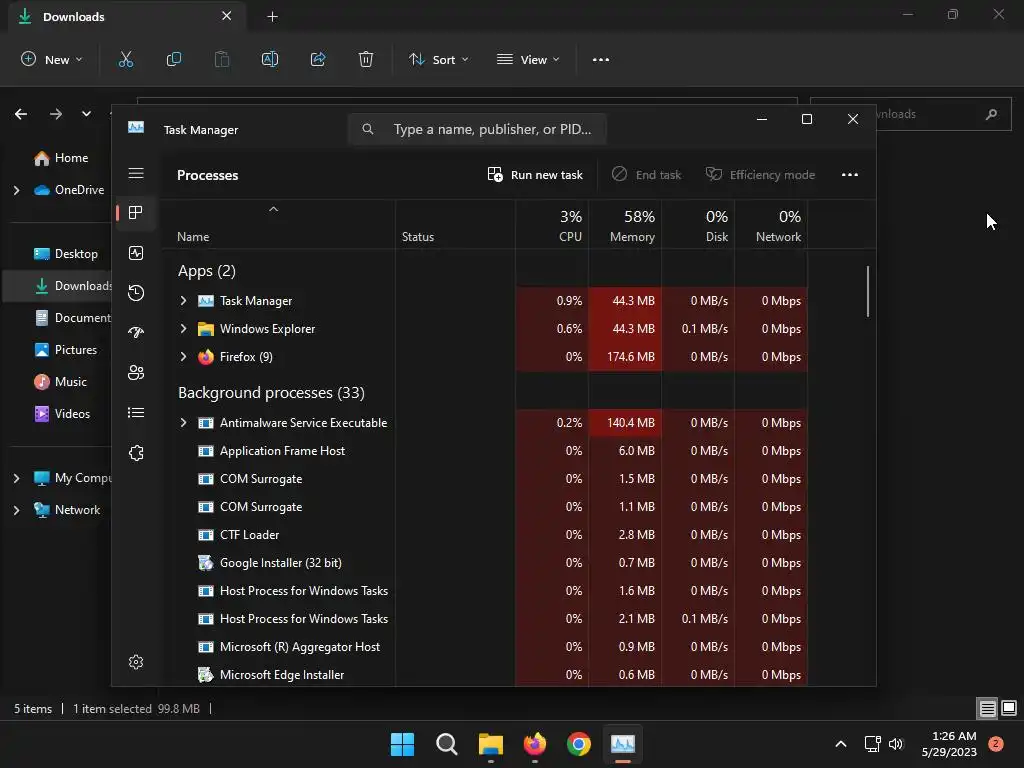Open volume control in system tray
Image resolution: width=1024 pixels, height=768 pixels.
(x=896, y=744)
